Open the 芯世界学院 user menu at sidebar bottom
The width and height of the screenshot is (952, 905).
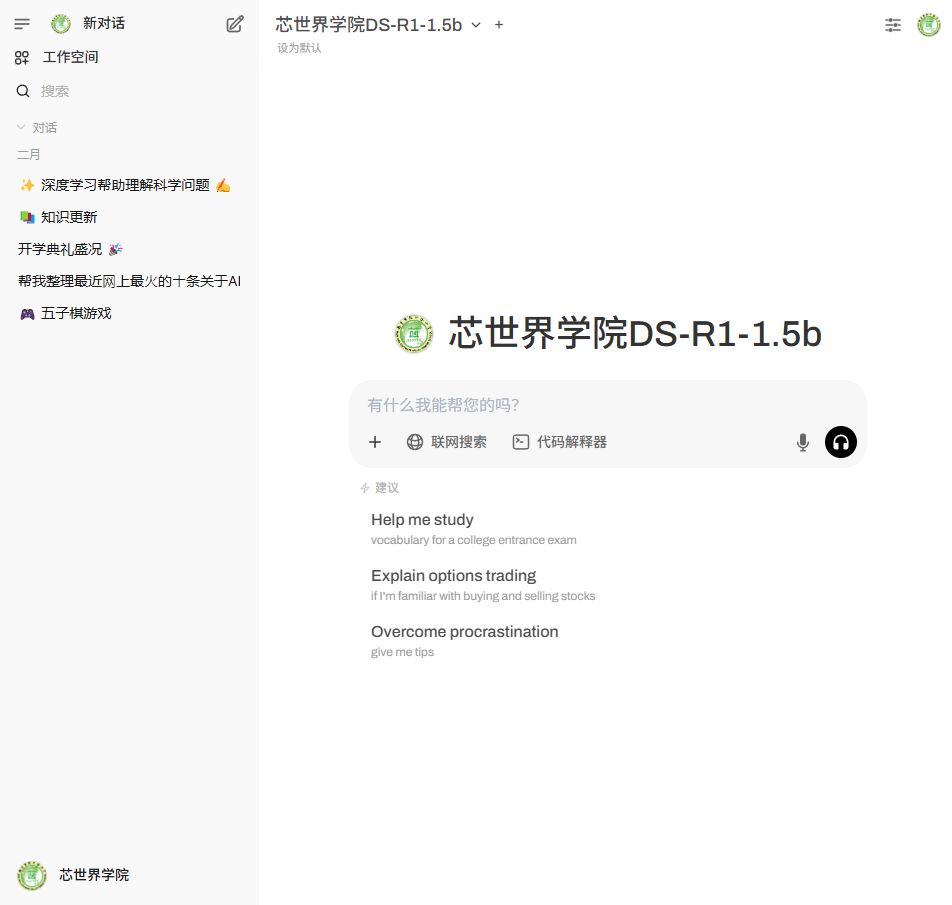pyautogui.click(x=73, y=875)
